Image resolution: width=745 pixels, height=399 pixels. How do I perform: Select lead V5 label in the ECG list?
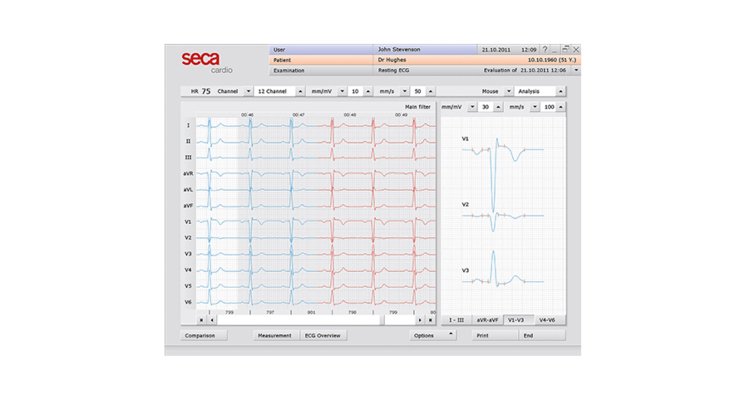tap(188, 286)
